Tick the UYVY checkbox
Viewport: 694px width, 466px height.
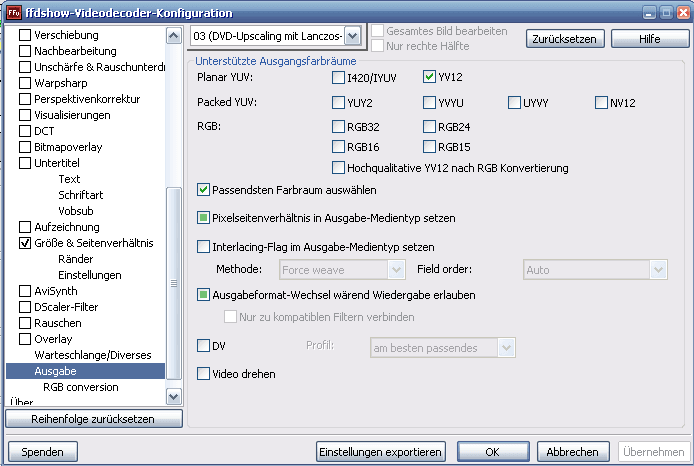(514, 103)
